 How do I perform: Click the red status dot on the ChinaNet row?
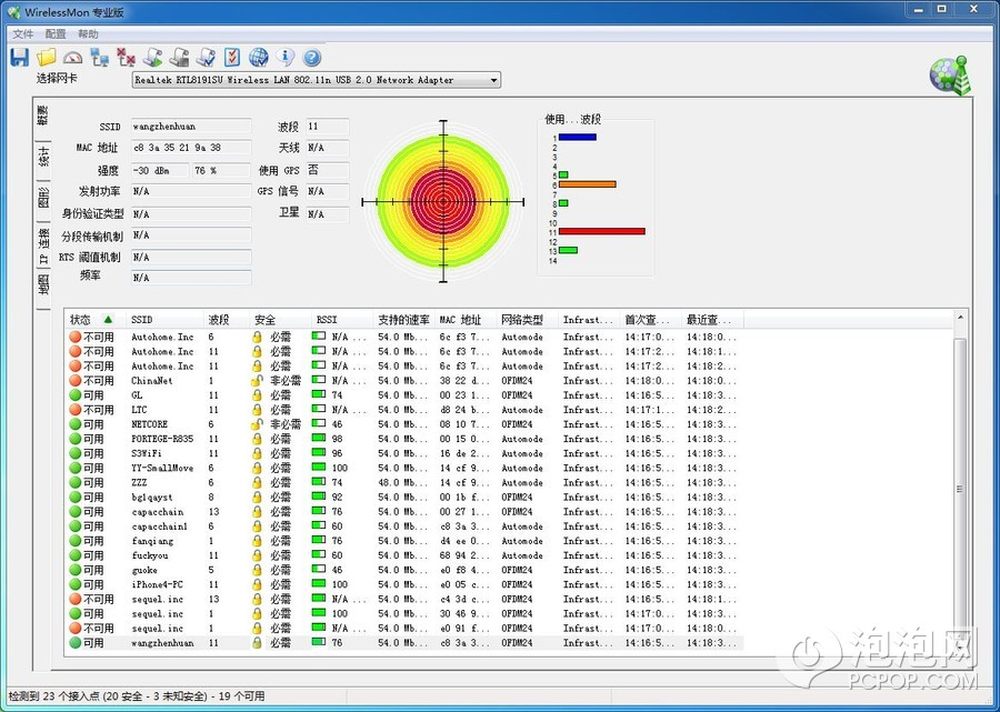[75, 381]
